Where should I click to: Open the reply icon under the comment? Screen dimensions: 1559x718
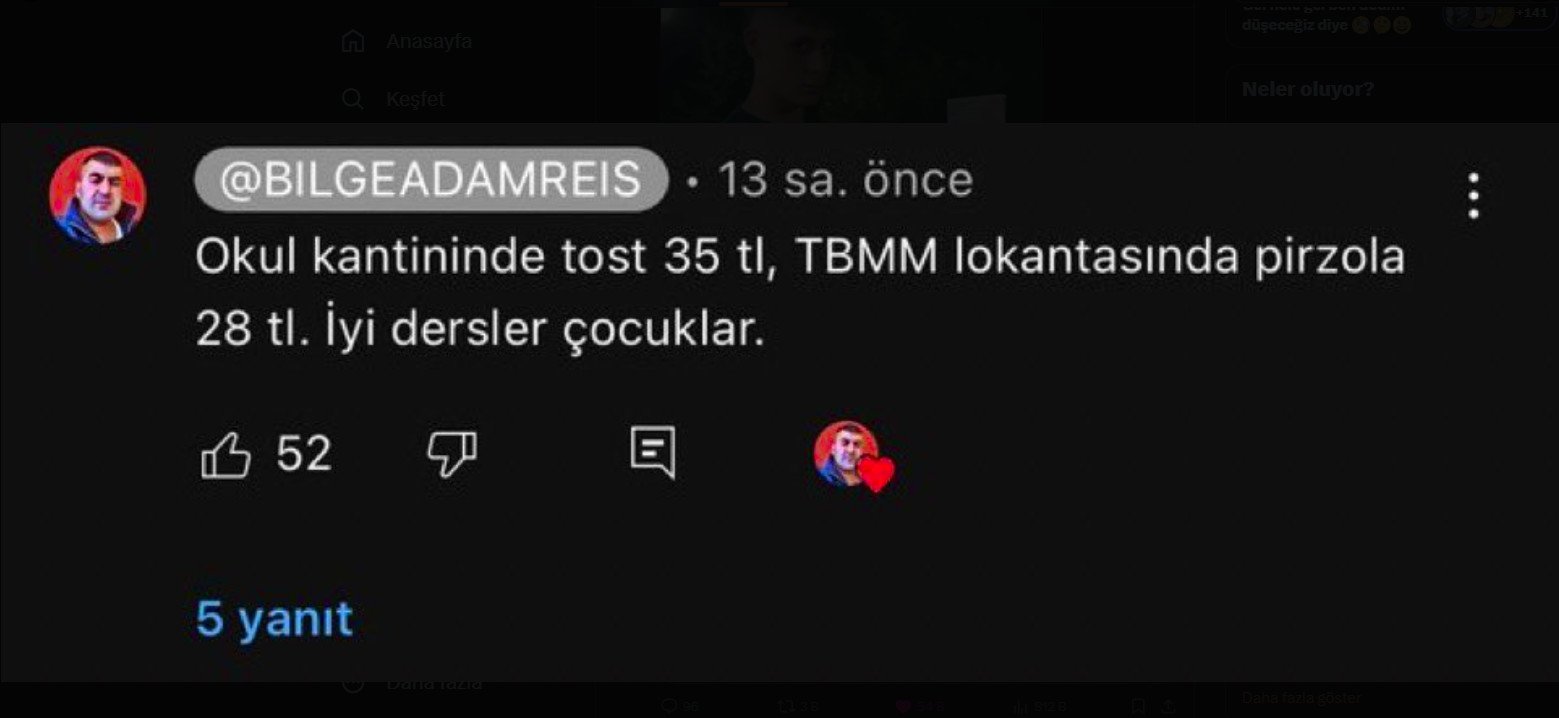[653, 453]
